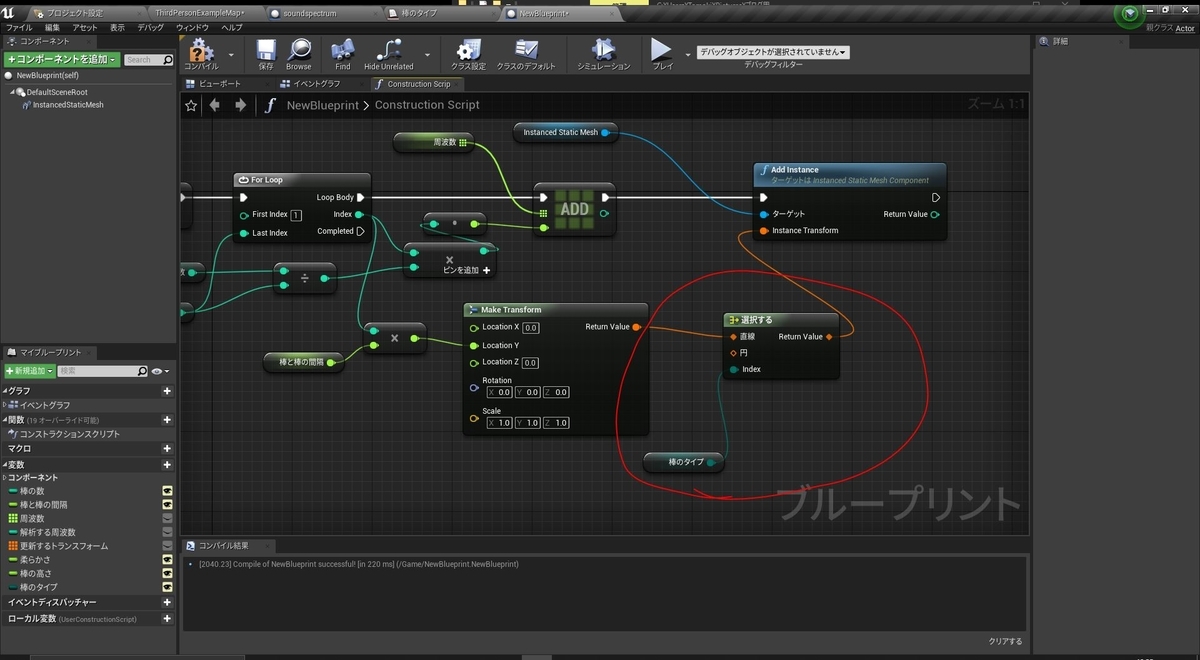Open the play options dropdown arrow
The height and width of the screenshot is (660, 1200).
point(688,54)
